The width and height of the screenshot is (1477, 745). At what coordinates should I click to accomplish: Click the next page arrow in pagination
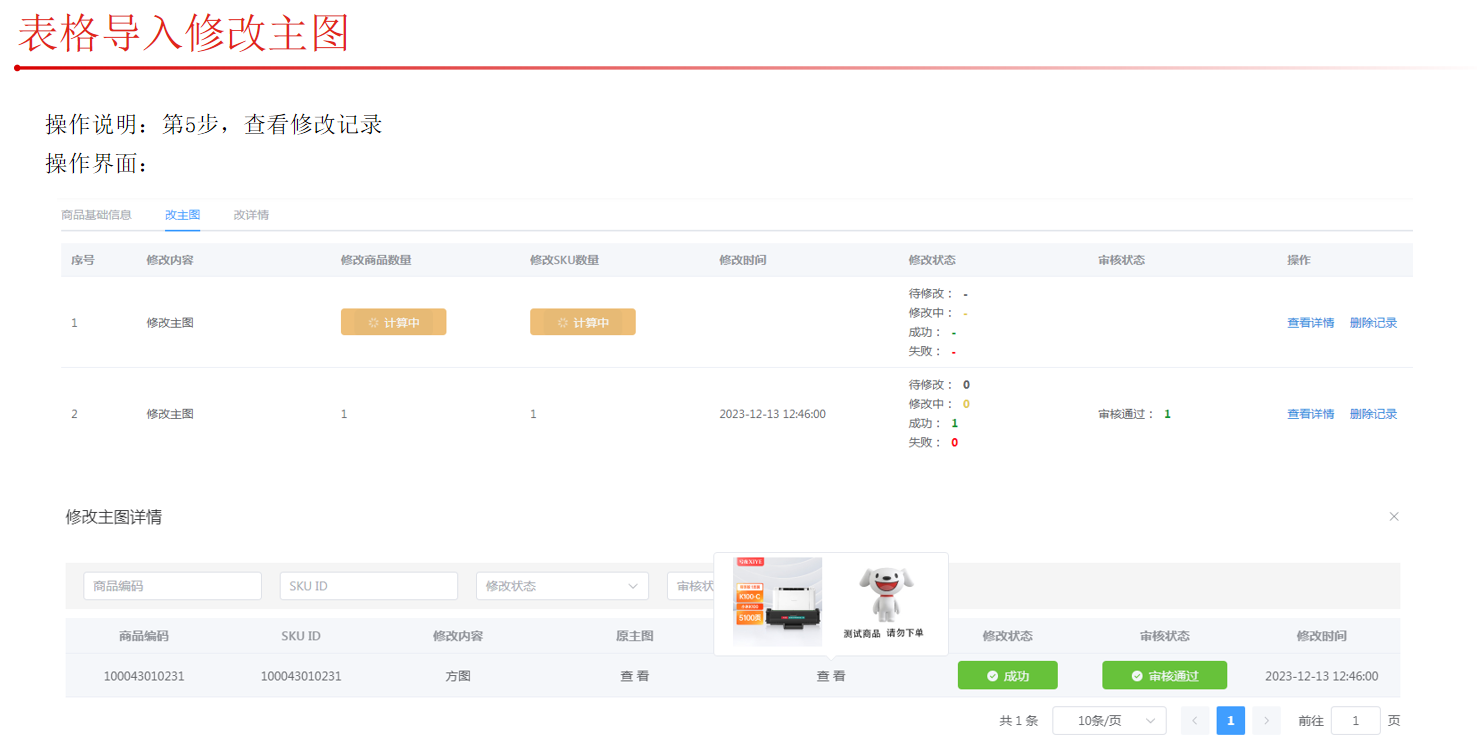[1267, 721]
